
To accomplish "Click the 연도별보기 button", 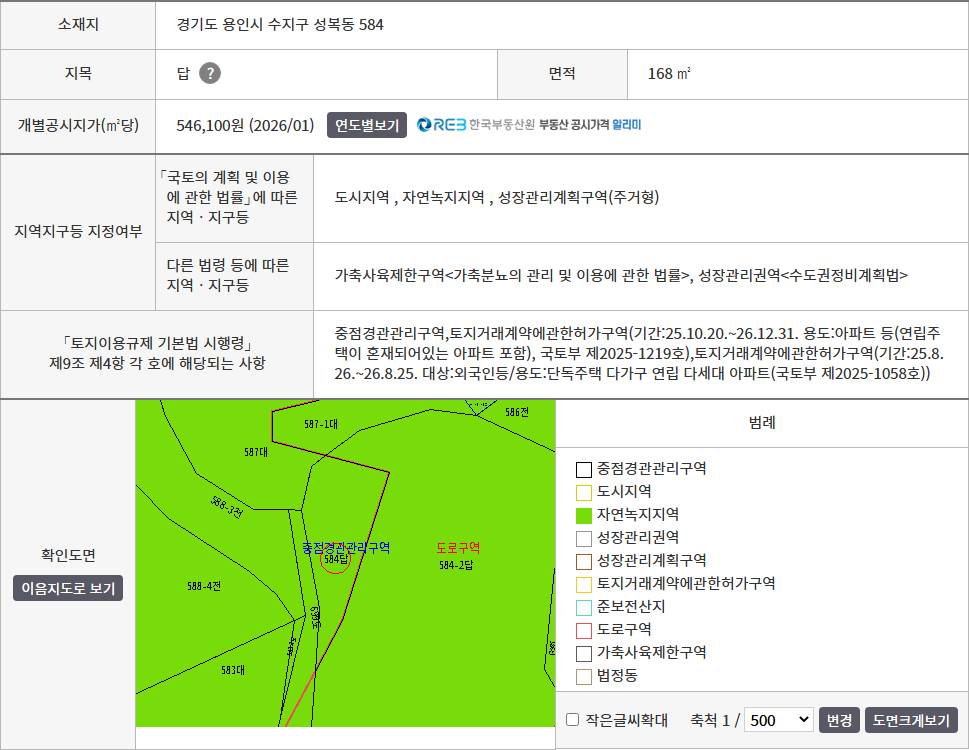I will [x=366, y=125].
